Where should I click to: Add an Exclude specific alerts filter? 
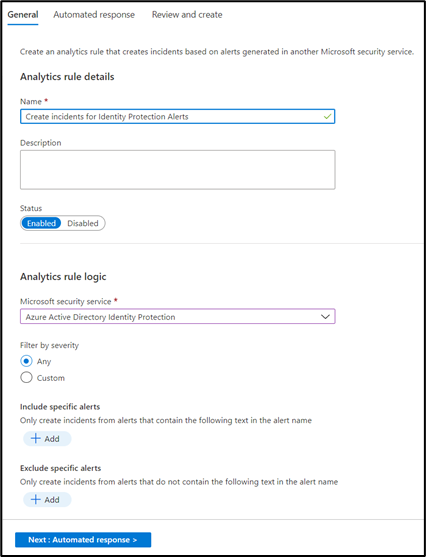(47, 500)
